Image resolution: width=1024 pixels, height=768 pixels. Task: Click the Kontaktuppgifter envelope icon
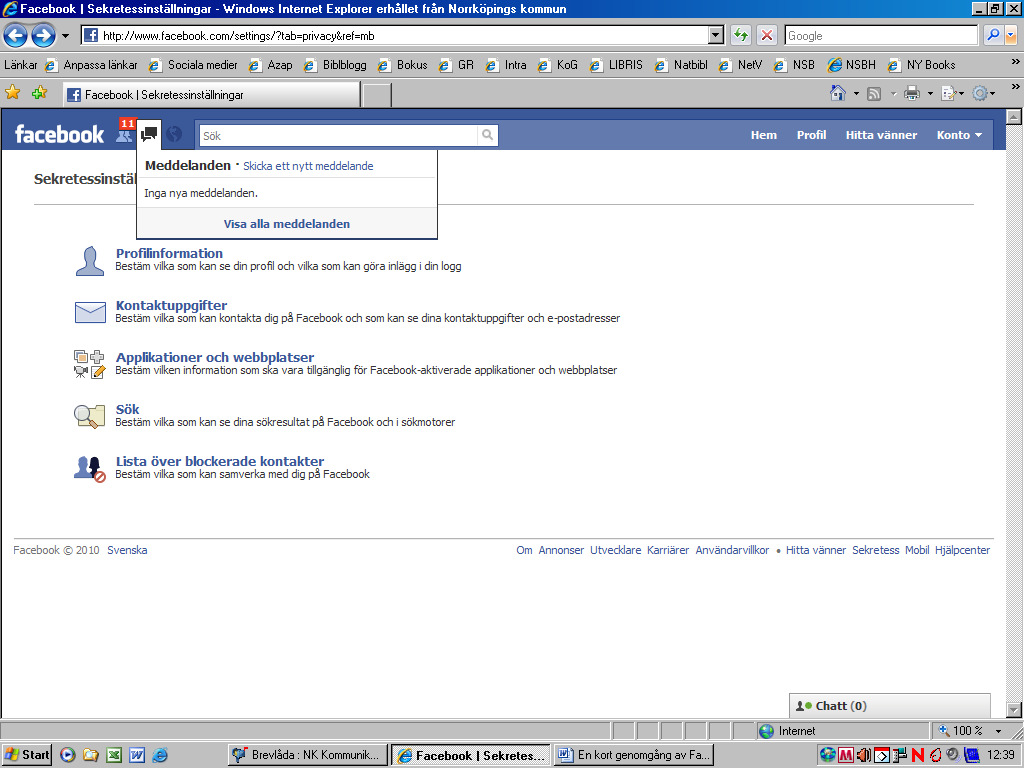coord(90,312)
